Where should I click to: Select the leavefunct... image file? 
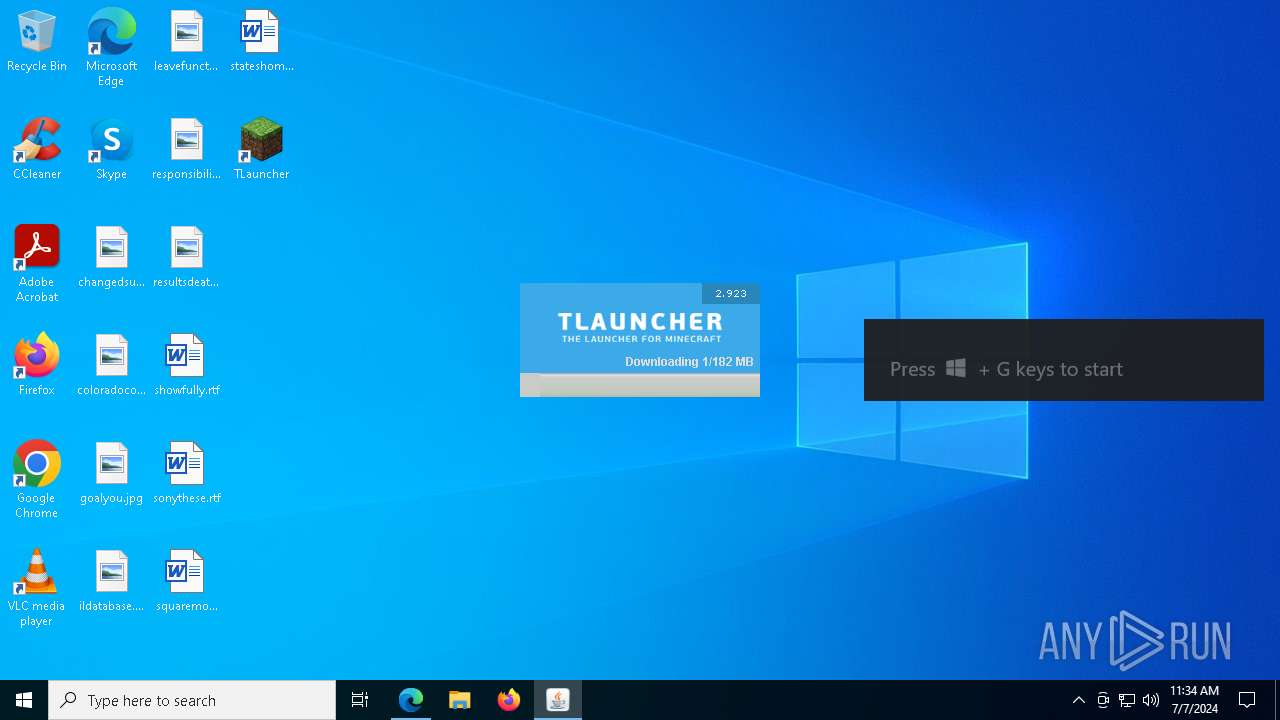[x=186, y=42]
